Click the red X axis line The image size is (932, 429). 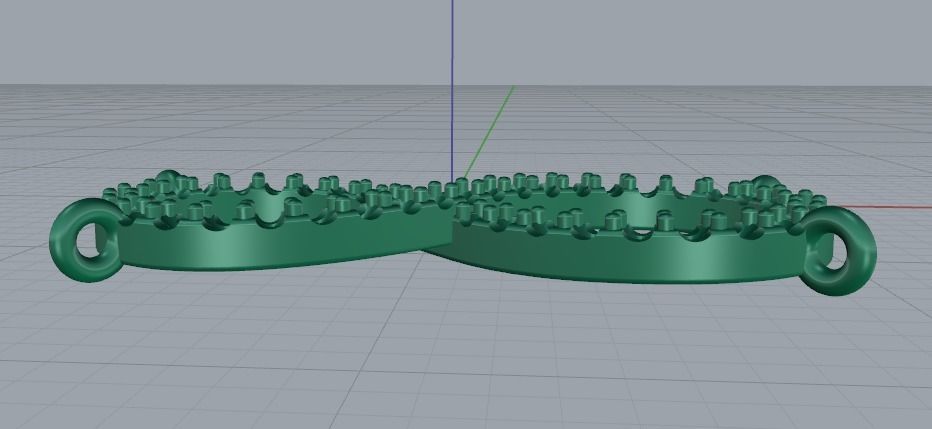click(x=886, y=207)
